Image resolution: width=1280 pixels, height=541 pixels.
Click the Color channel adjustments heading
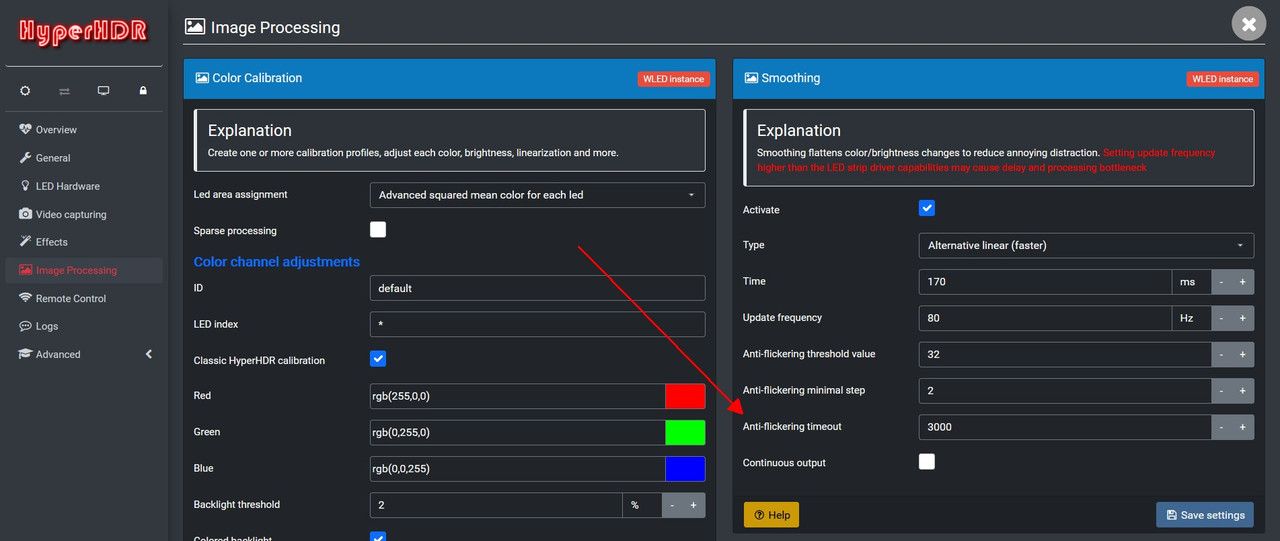277,262
